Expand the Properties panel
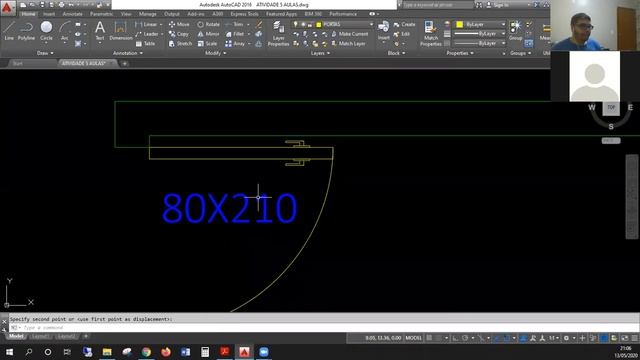This screenshot has width=640, height=360. 460,53
